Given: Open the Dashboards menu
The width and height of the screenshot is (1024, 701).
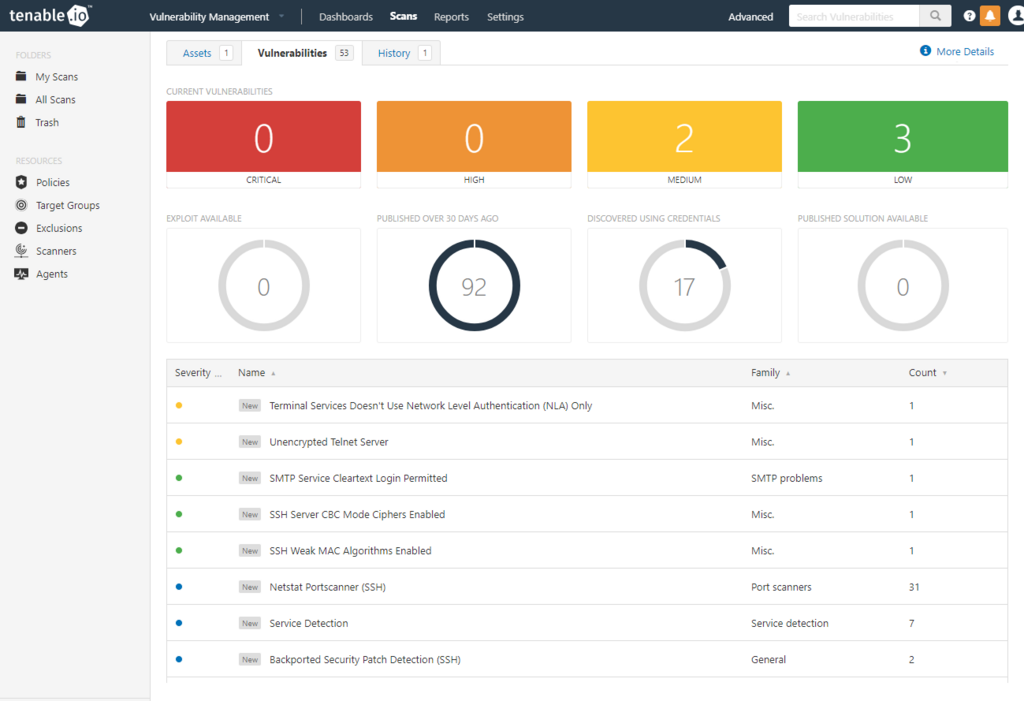Looking at the screenshot, I should 345,16.
